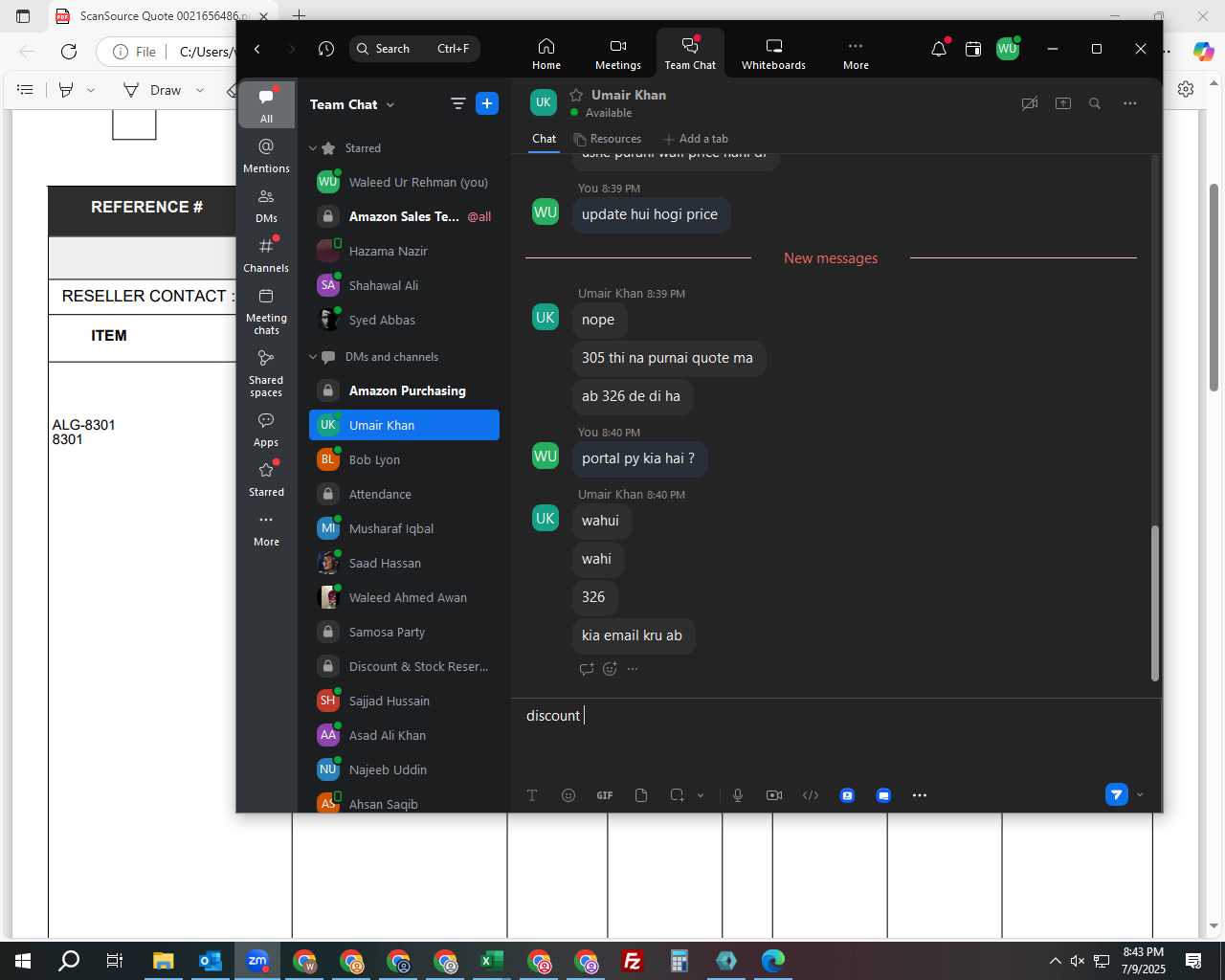Select the Chat tab in conversation

[x=544, y=139]
